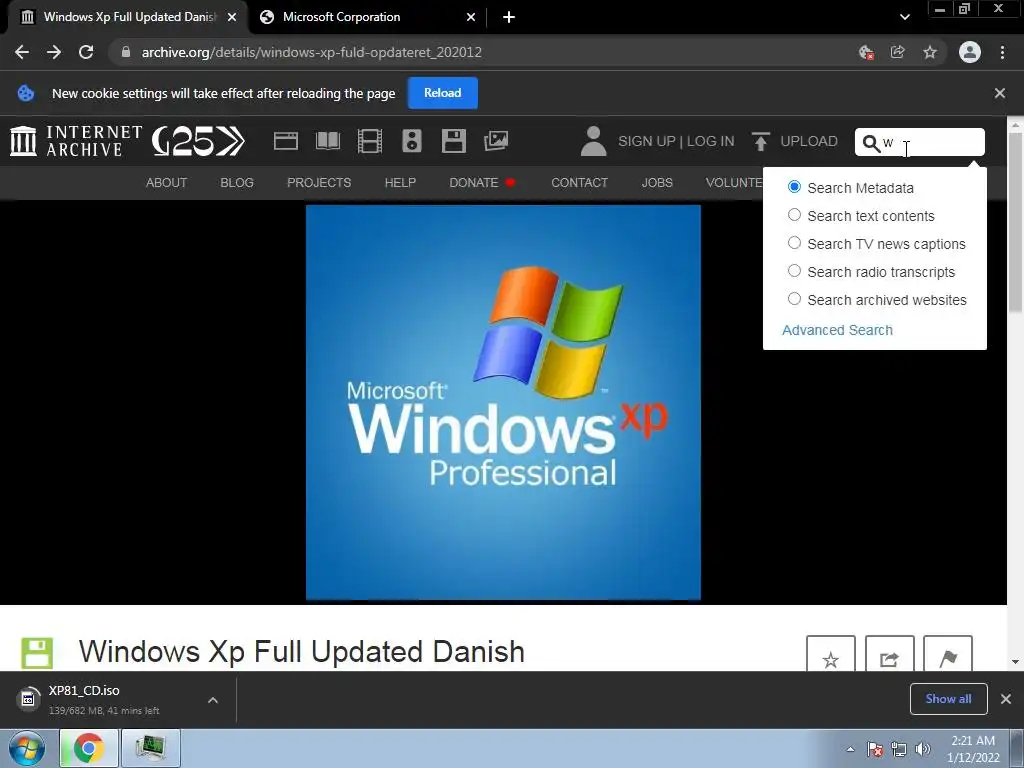Screen dimensions: 1024x768
Task: Click the upload arrow icon
Action: click(x=760, y=141)
